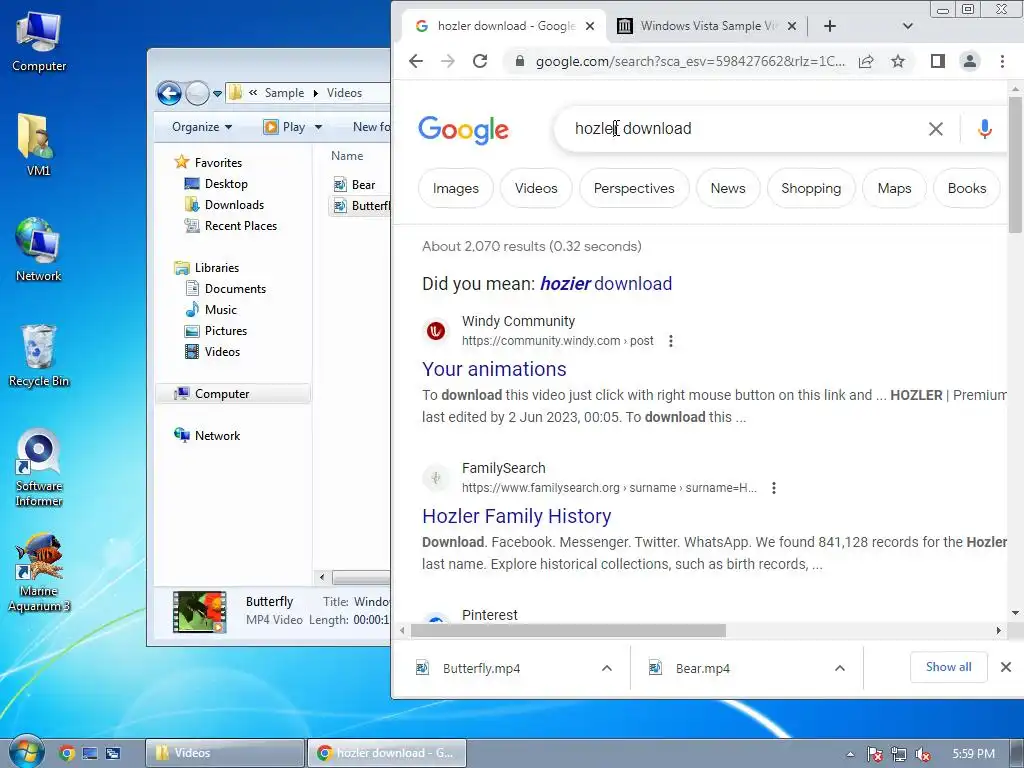This screenshot has width=1024, height=768.
Task: Filter results by Videos chip
Action: pos(536,188)
